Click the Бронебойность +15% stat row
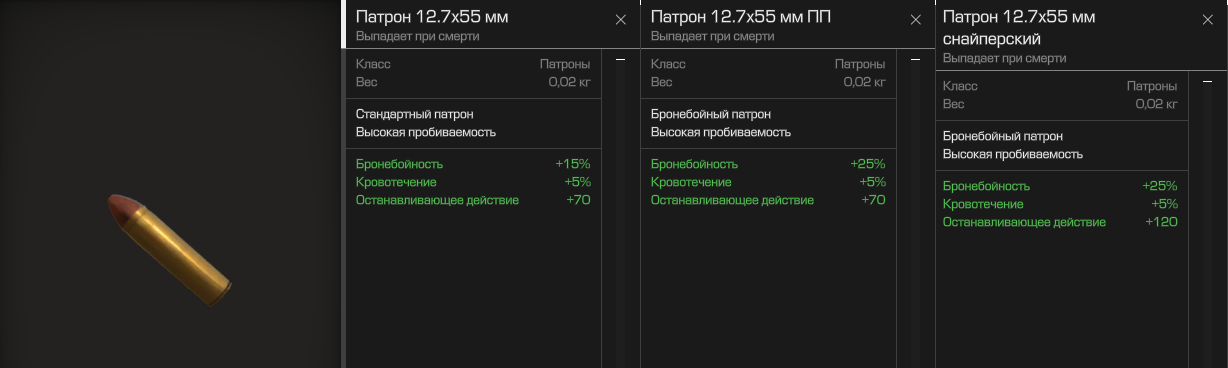Image resolution: width=1228 pixels, height=368 pixels. [473, 164]
